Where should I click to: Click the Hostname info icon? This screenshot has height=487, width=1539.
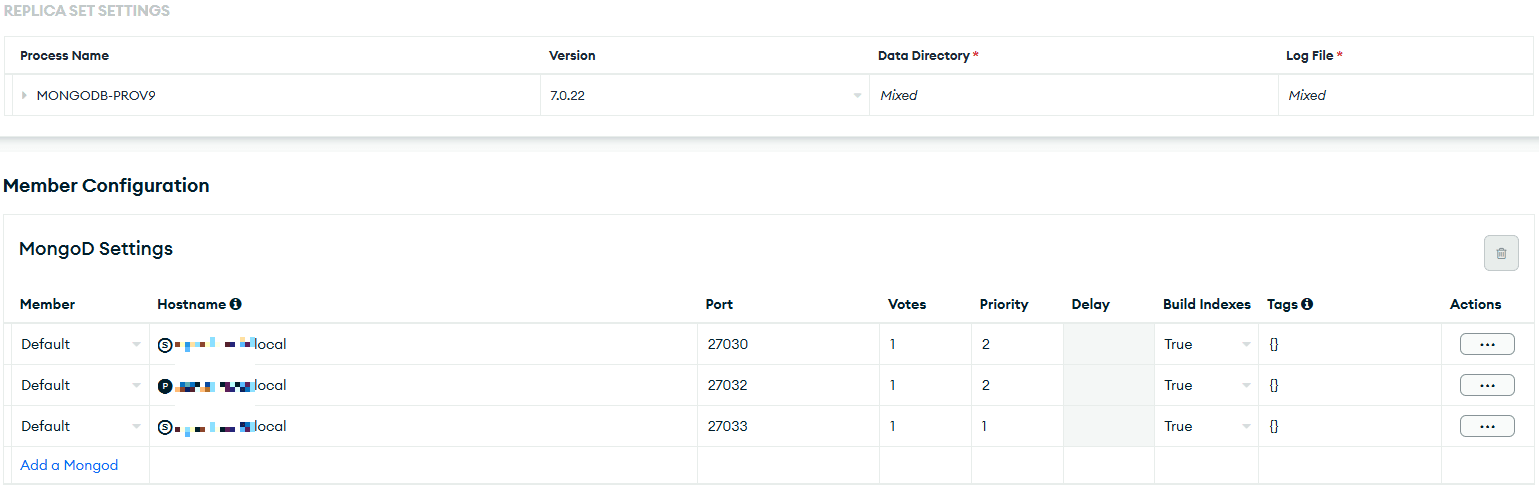pos(236,304)
